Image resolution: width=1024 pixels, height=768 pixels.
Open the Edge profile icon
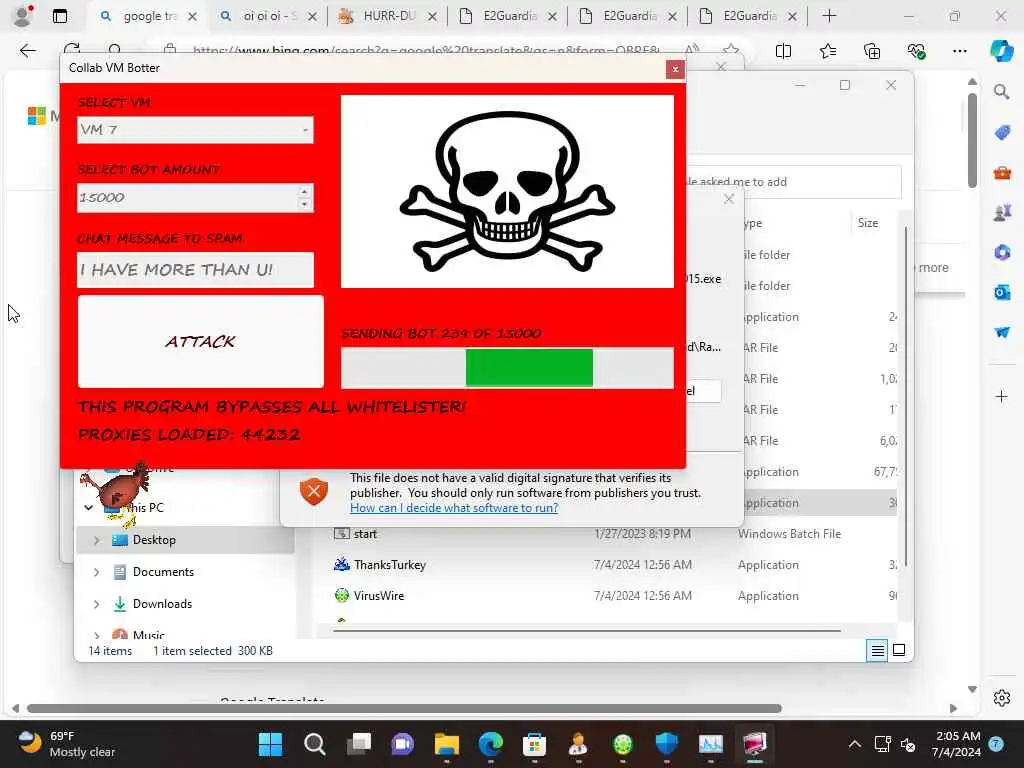pos(23,16)
